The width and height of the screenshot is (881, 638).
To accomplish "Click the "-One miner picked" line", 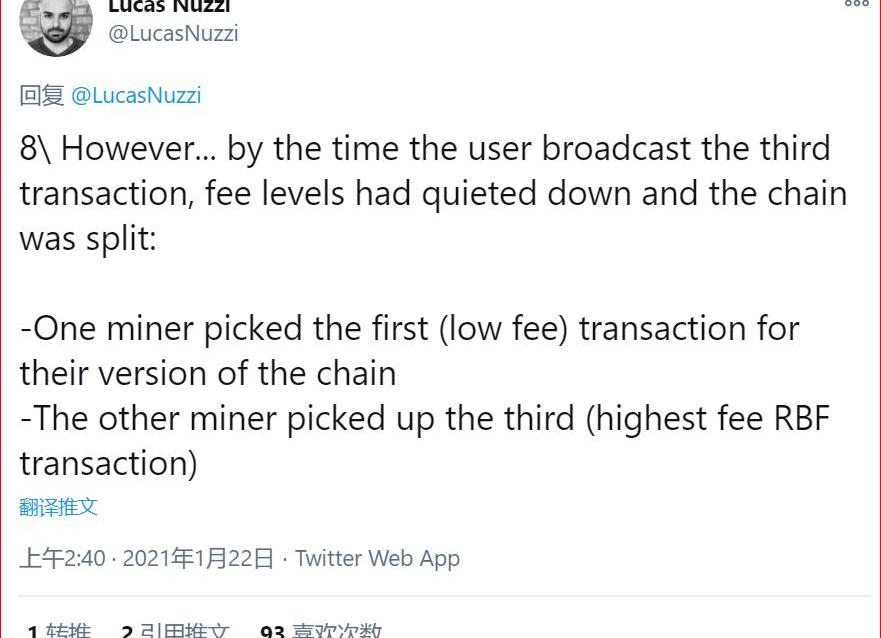I will [410, 328].
